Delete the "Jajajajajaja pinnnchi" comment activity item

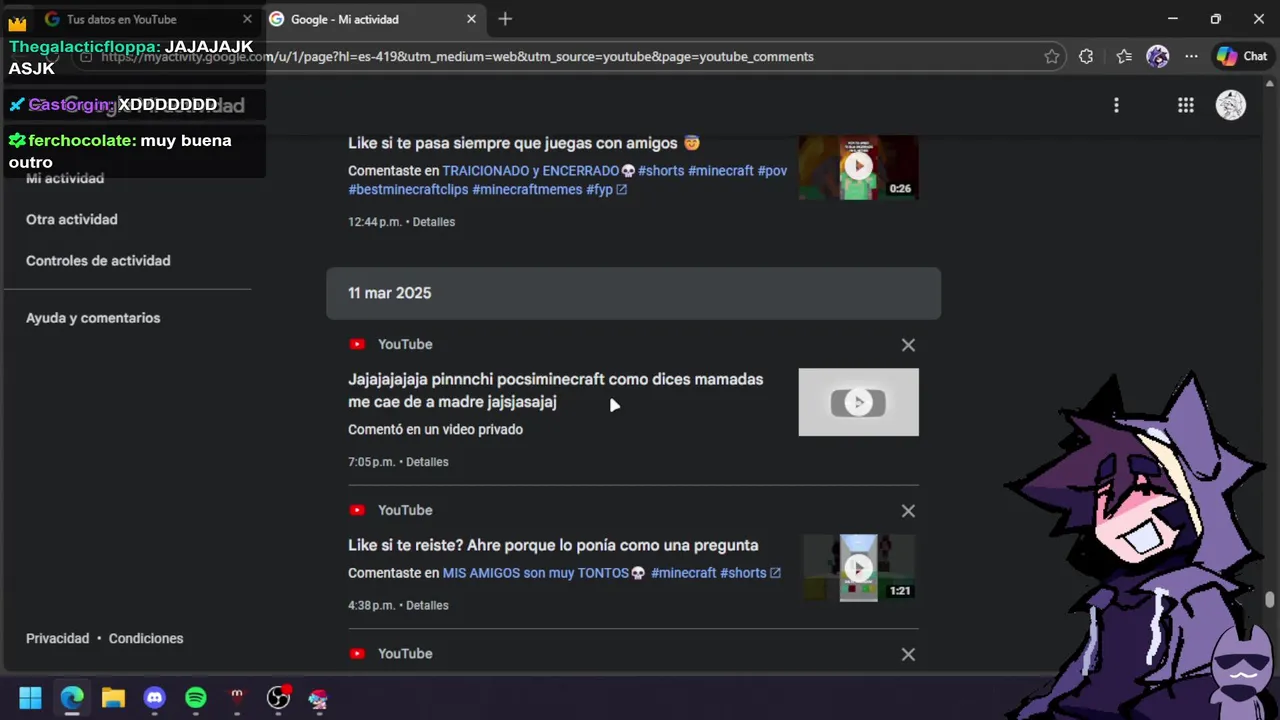pyautogui.click(x=908, y=345)
